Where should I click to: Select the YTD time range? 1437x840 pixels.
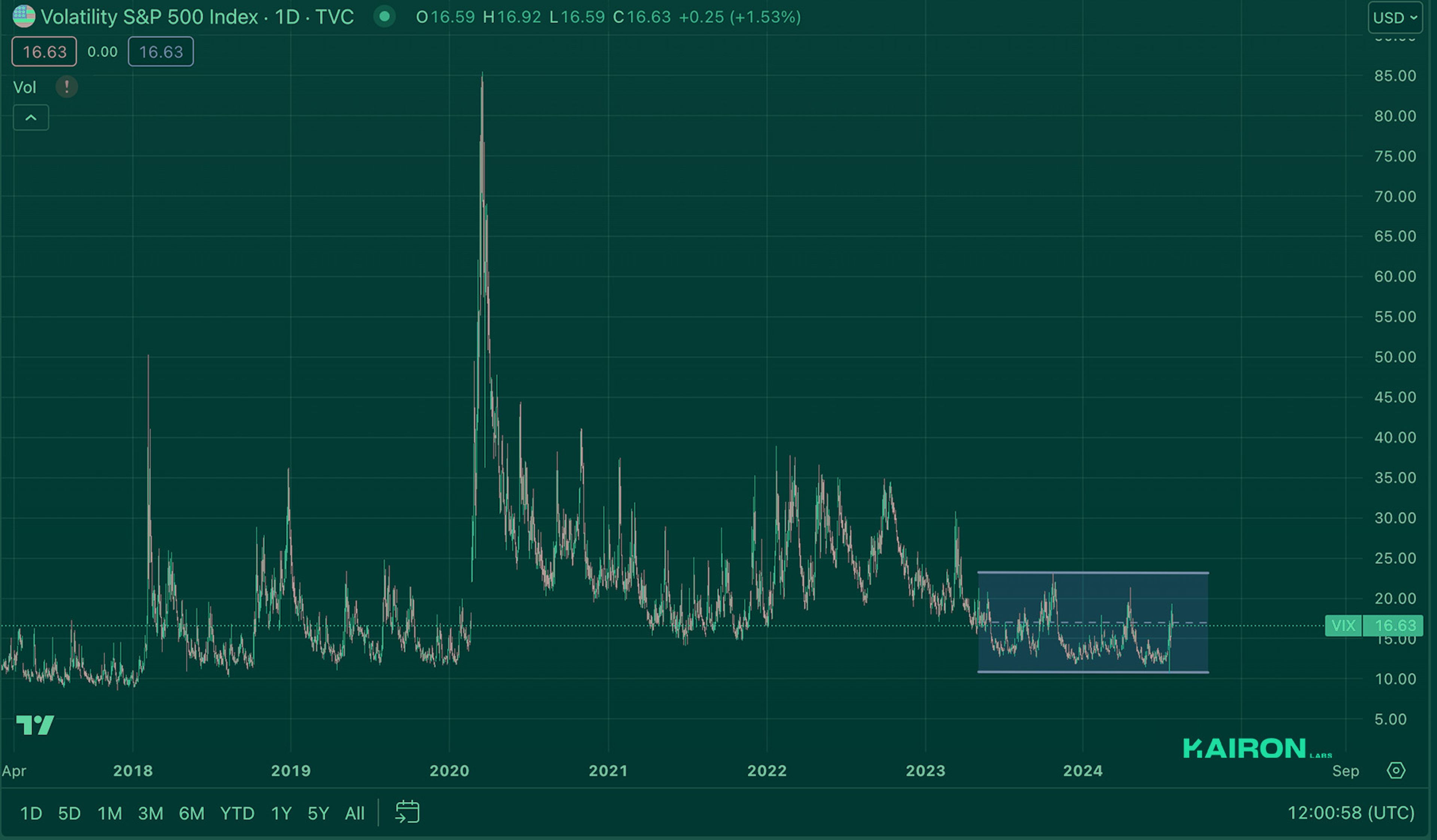point(237,813)
